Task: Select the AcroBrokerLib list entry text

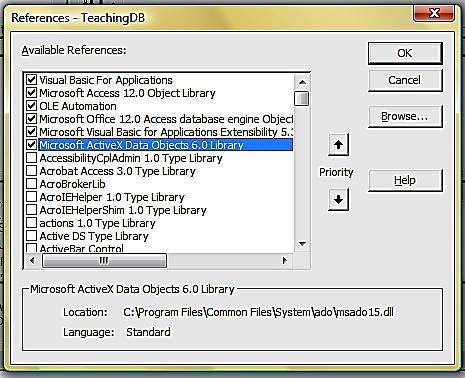Action: [72, 184]
